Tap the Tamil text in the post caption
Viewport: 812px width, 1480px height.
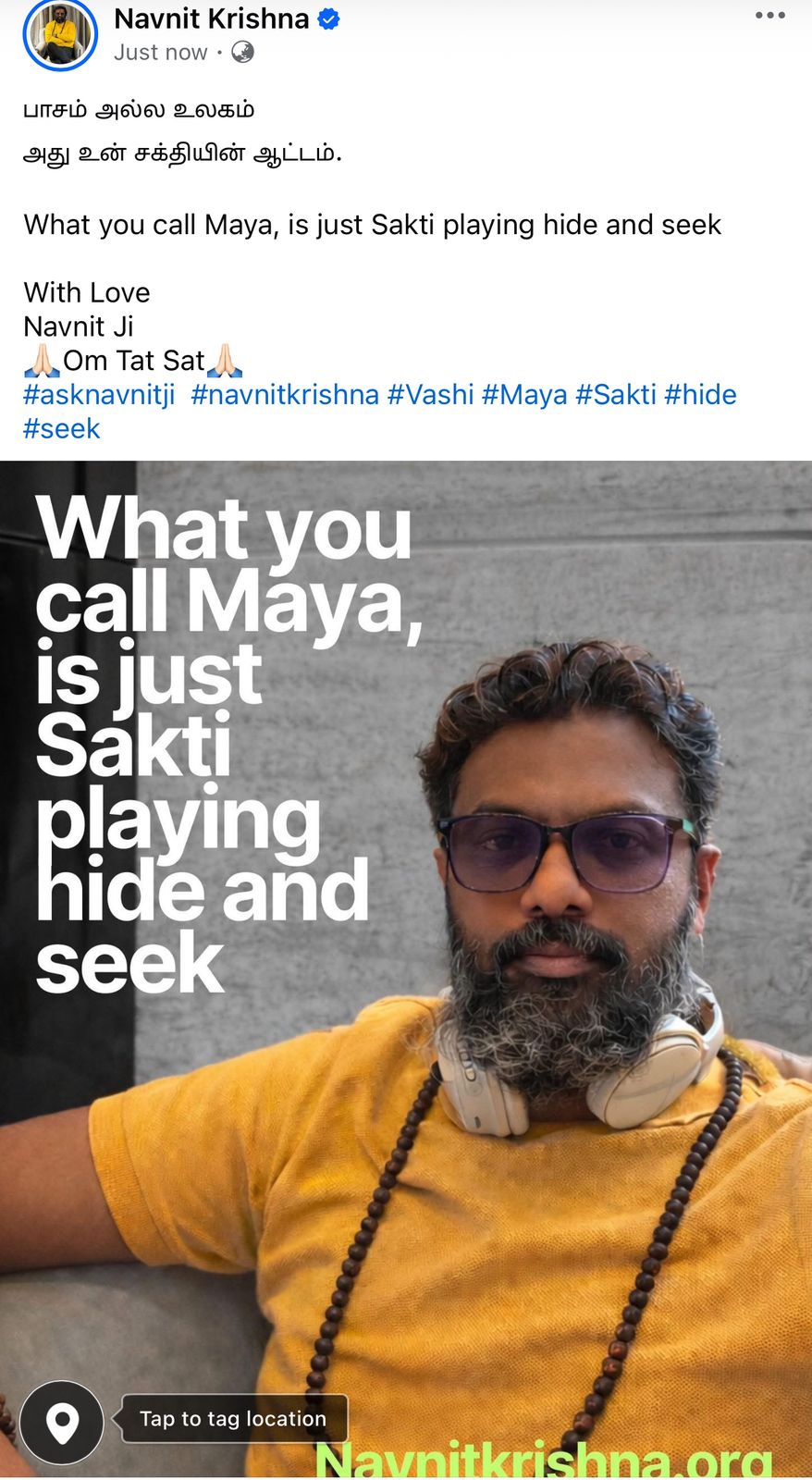click(x=182, y=131)
